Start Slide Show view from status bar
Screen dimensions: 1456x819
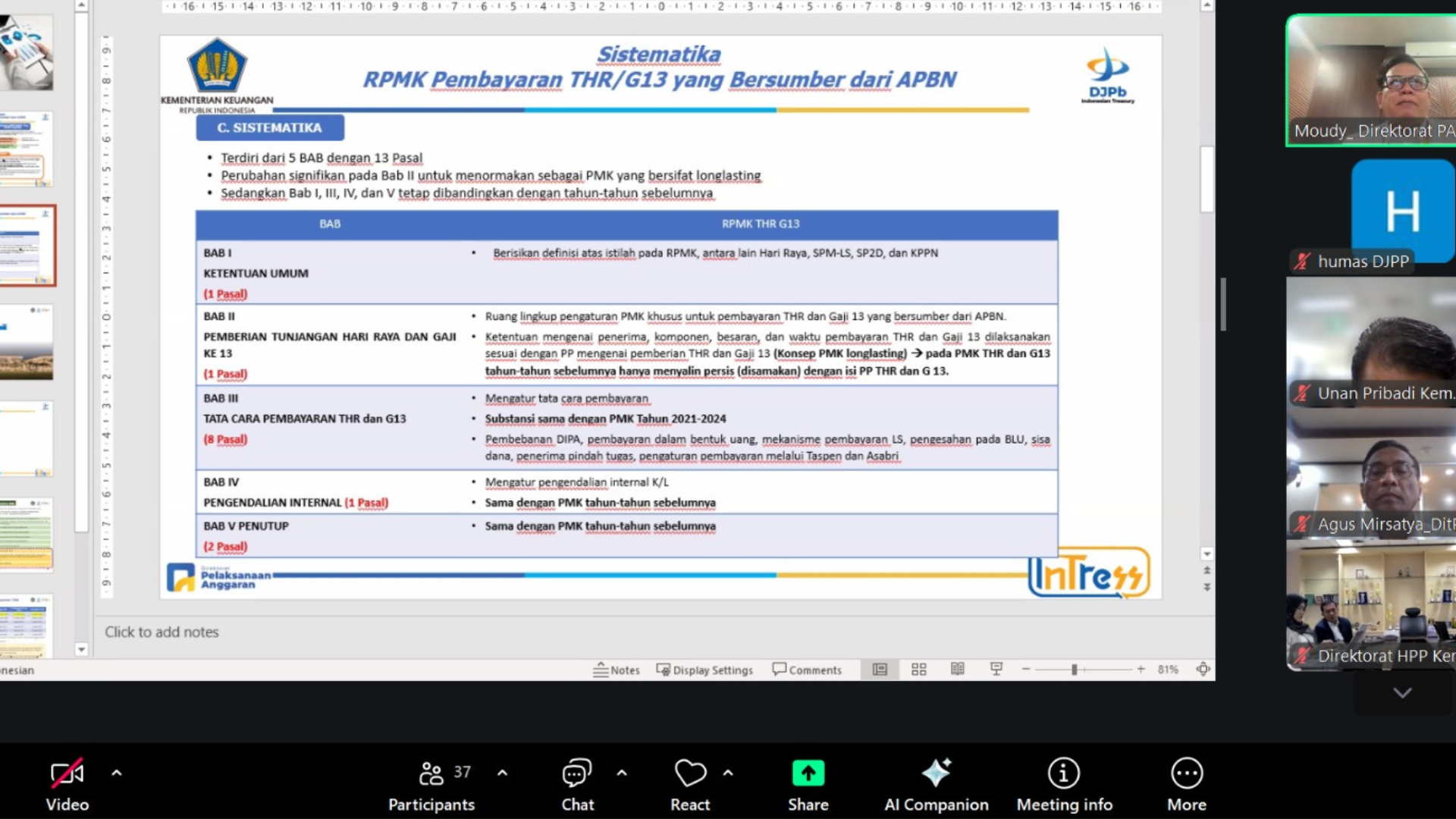[996, 669]
